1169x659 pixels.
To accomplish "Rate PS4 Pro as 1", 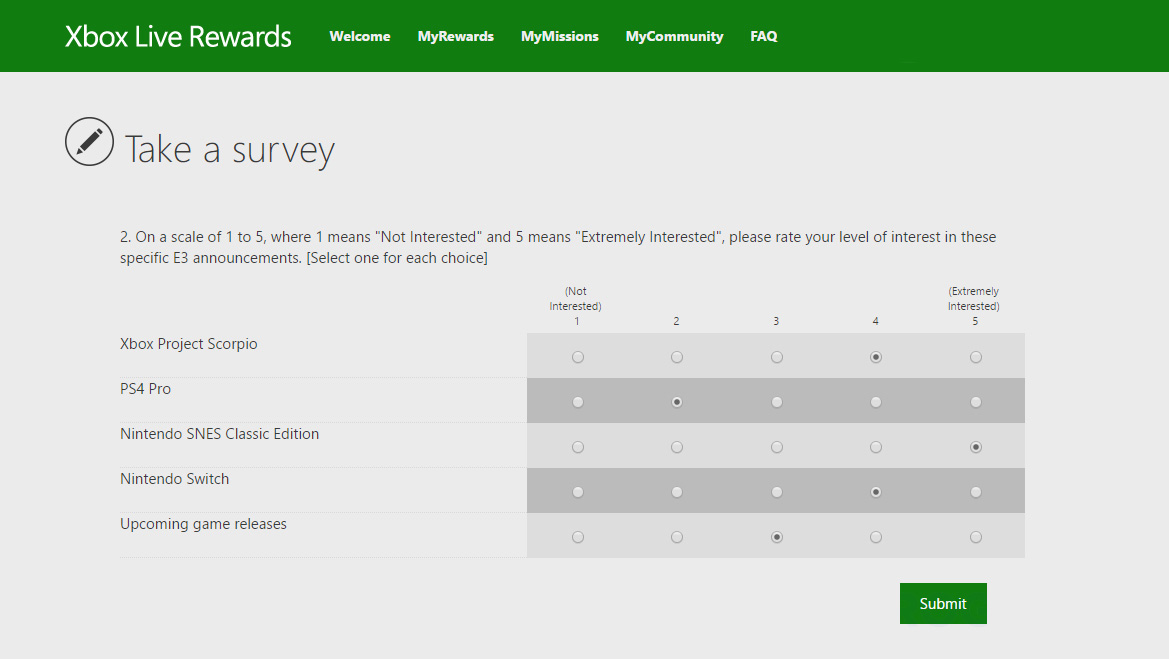I will coord(578,403).
